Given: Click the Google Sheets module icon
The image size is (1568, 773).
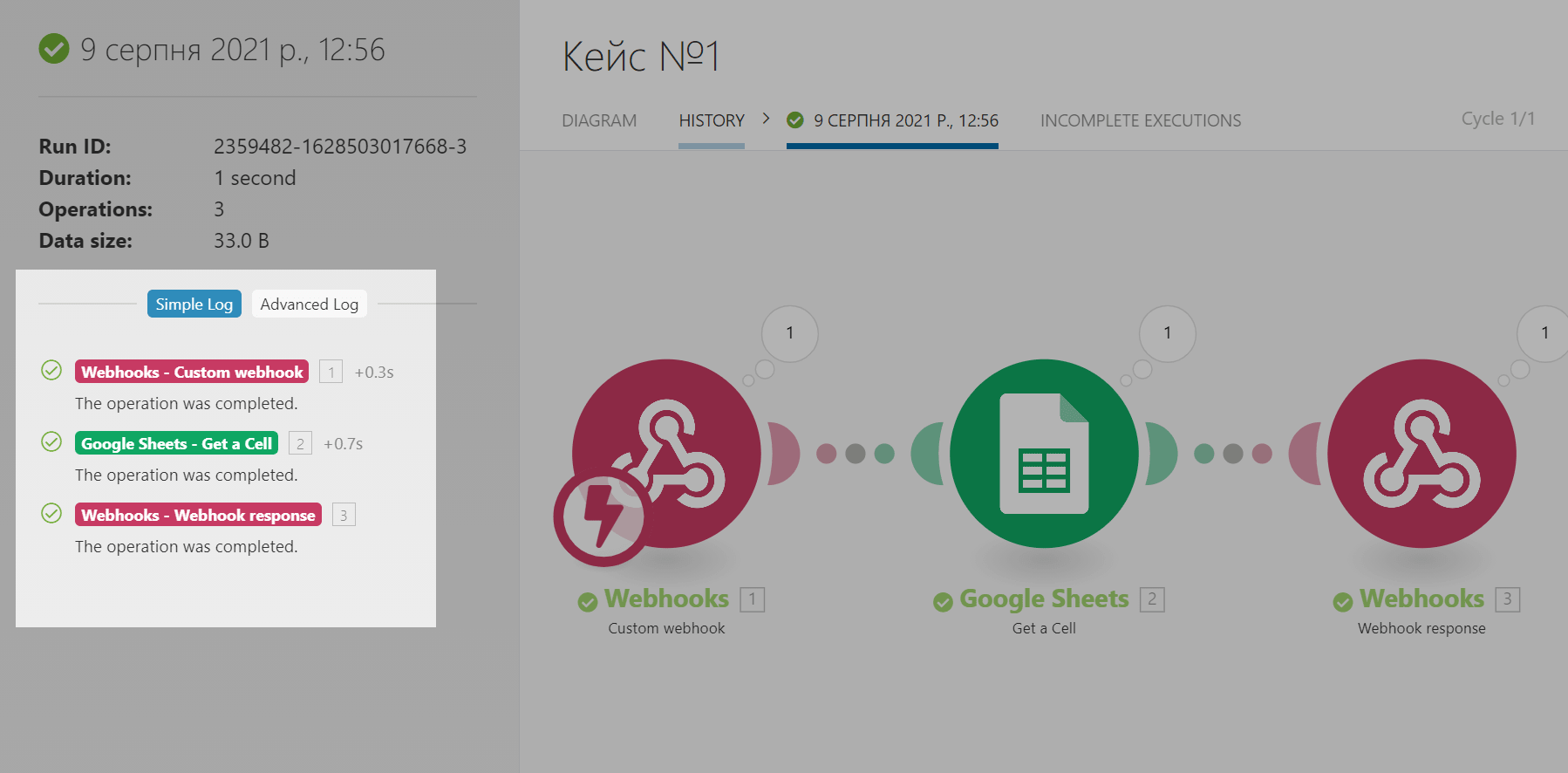Looking at the screenshot, I should click(x=1044, y=454).
